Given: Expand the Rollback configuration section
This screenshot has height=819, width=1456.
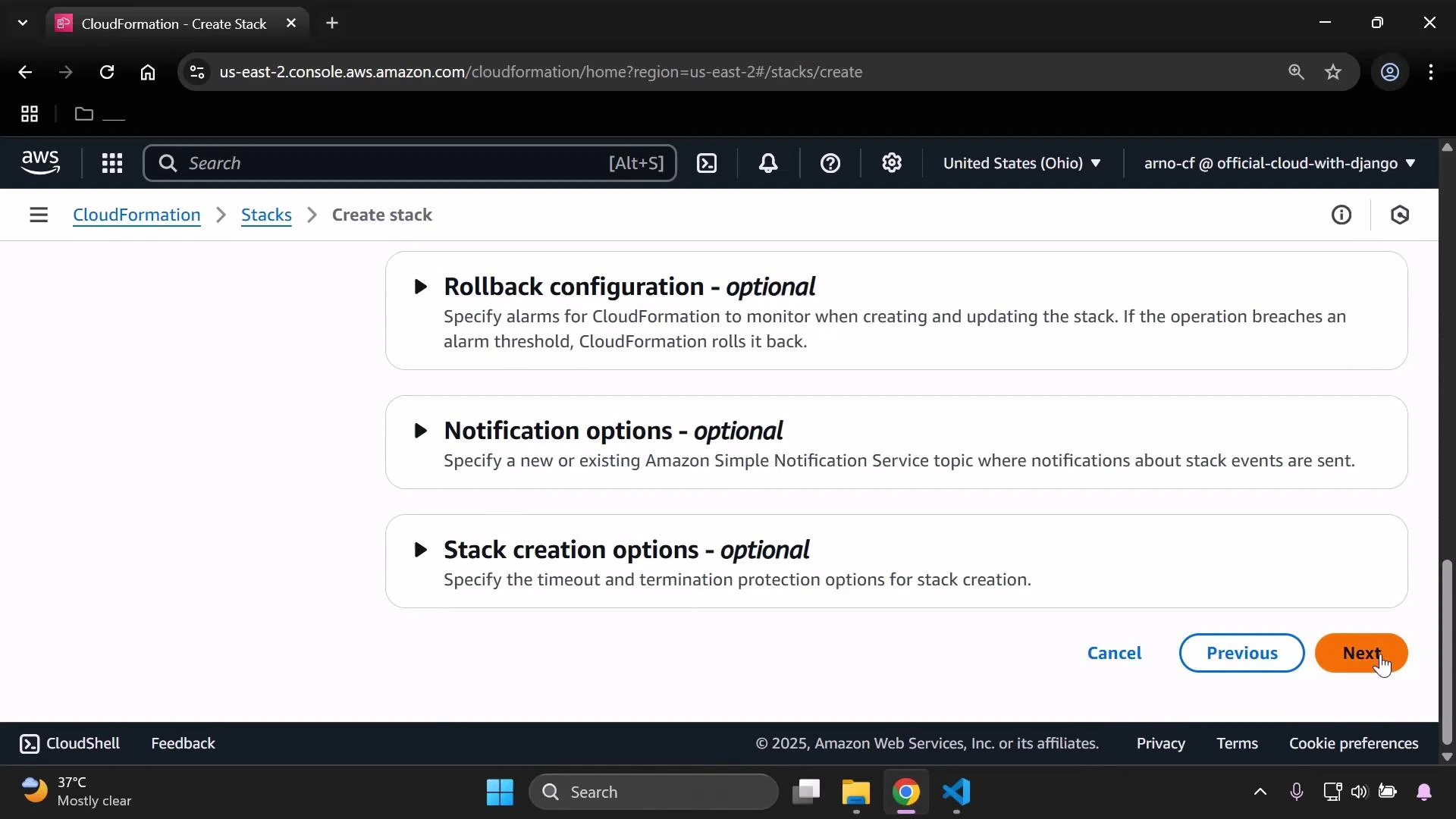Looking at the screenshot, I should point(420,287).
